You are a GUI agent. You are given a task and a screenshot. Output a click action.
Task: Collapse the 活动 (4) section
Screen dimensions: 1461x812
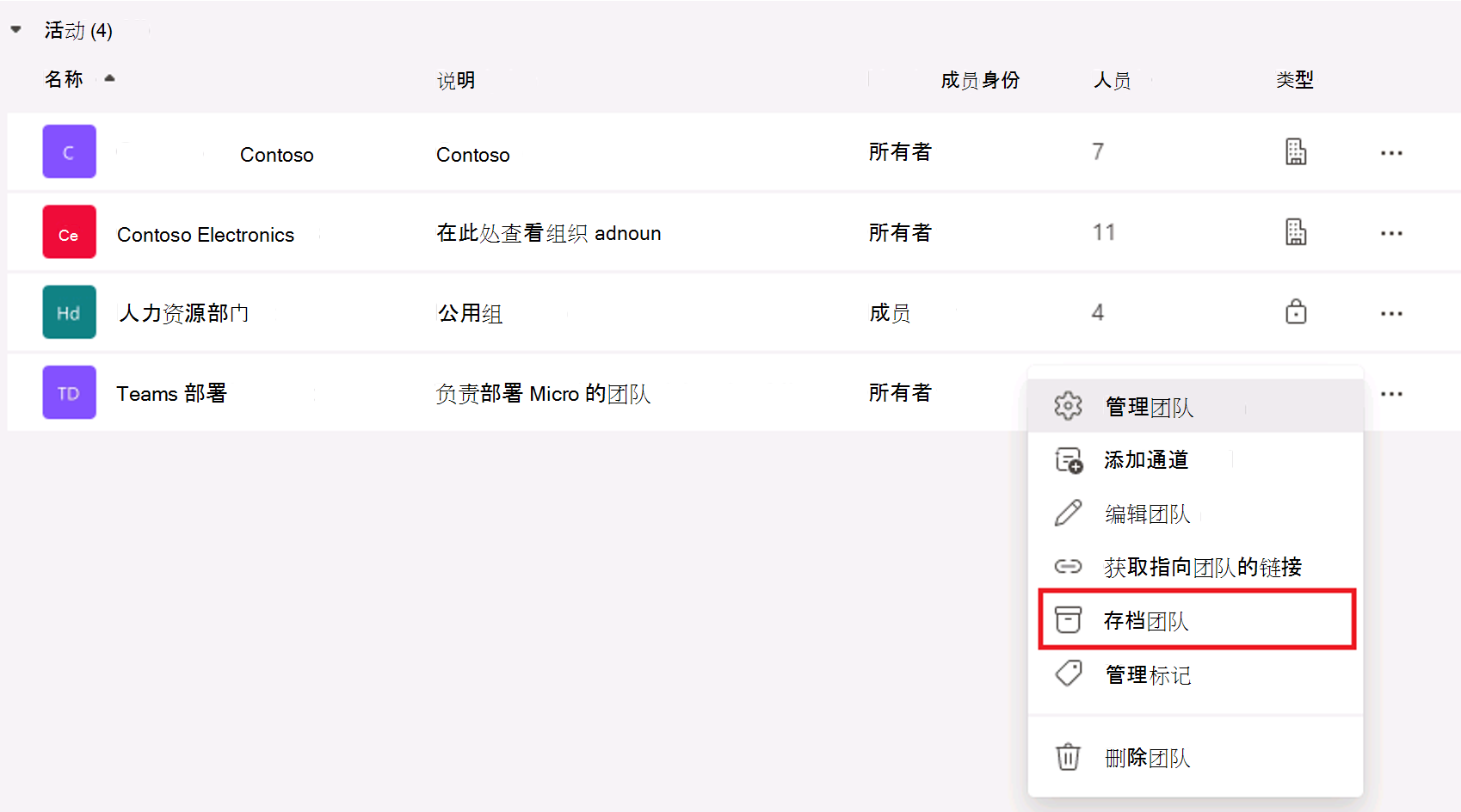point(15,30)
